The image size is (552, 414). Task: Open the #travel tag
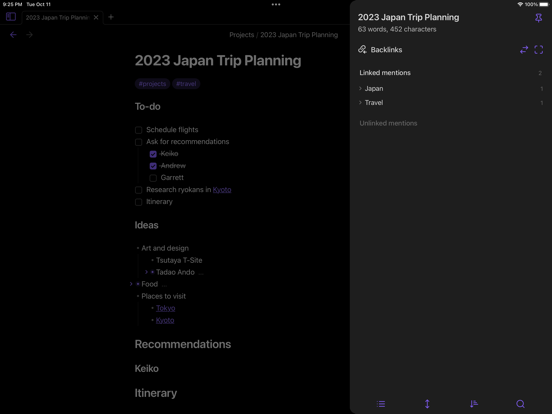click(186, 84)
